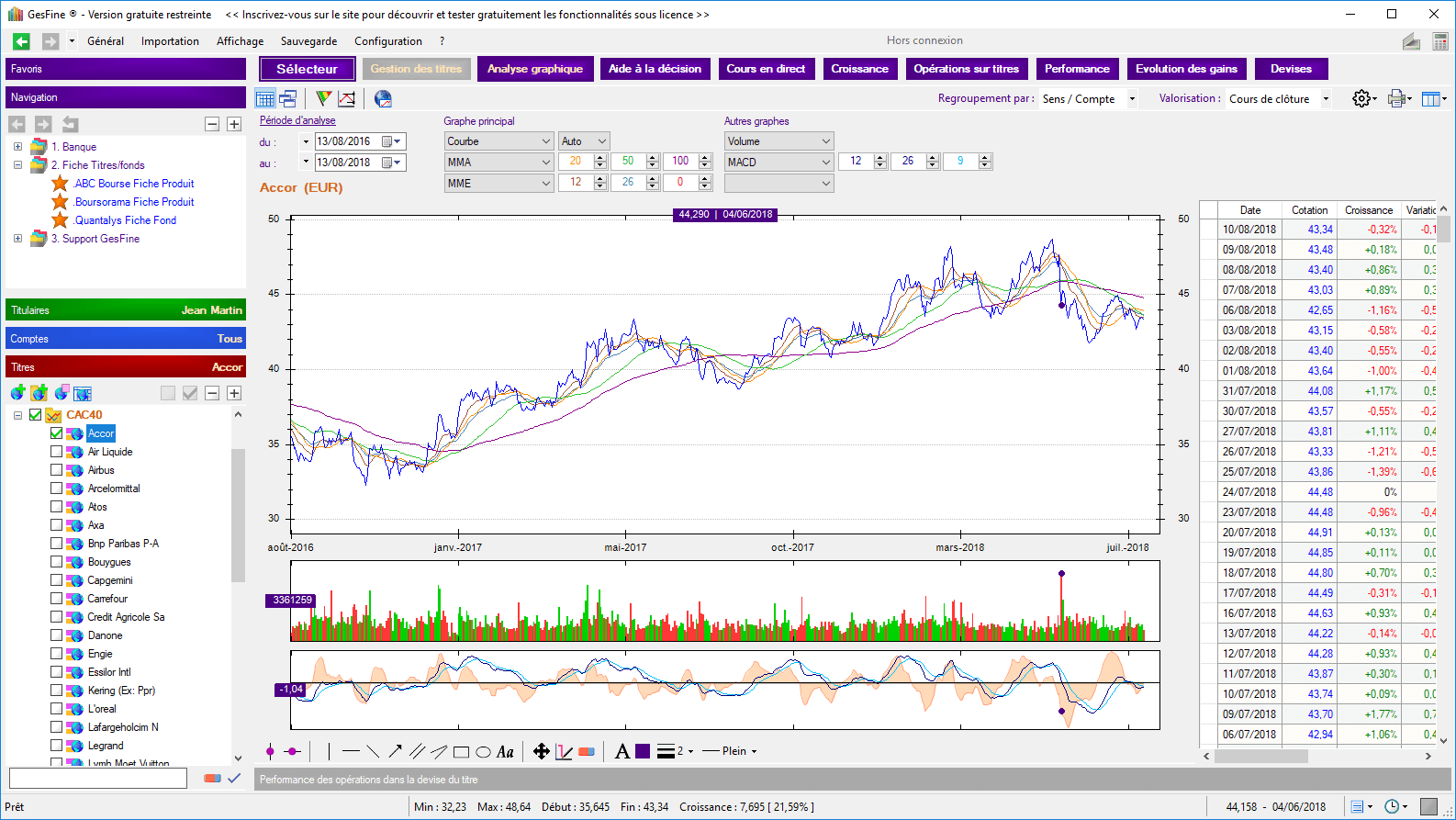1456x820 pixels.
Task: Check the Air Liquide checkbox
Action: [57, 452]
